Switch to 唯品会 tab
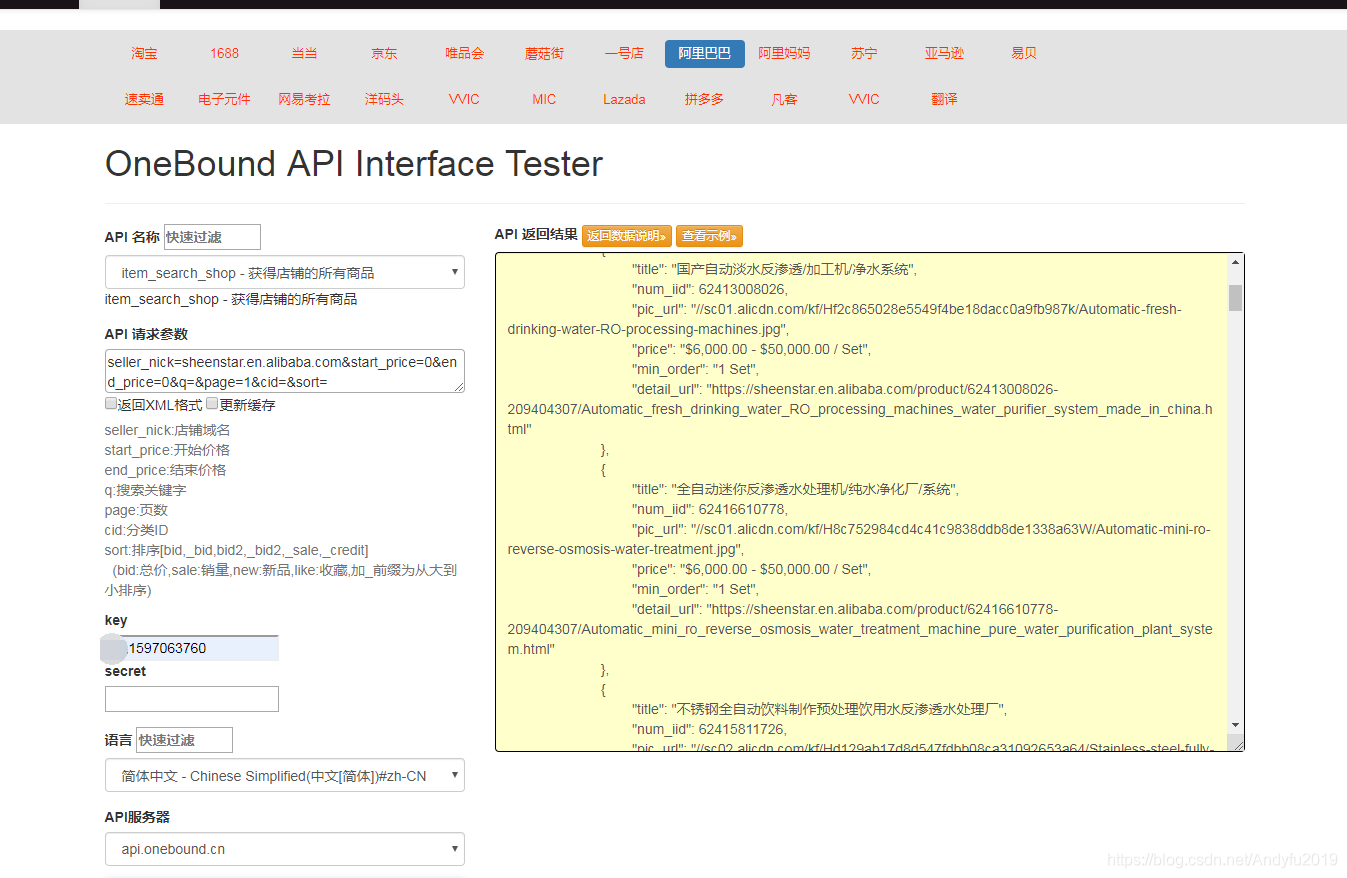1347x878 pixels. click(x=464, y=54)
